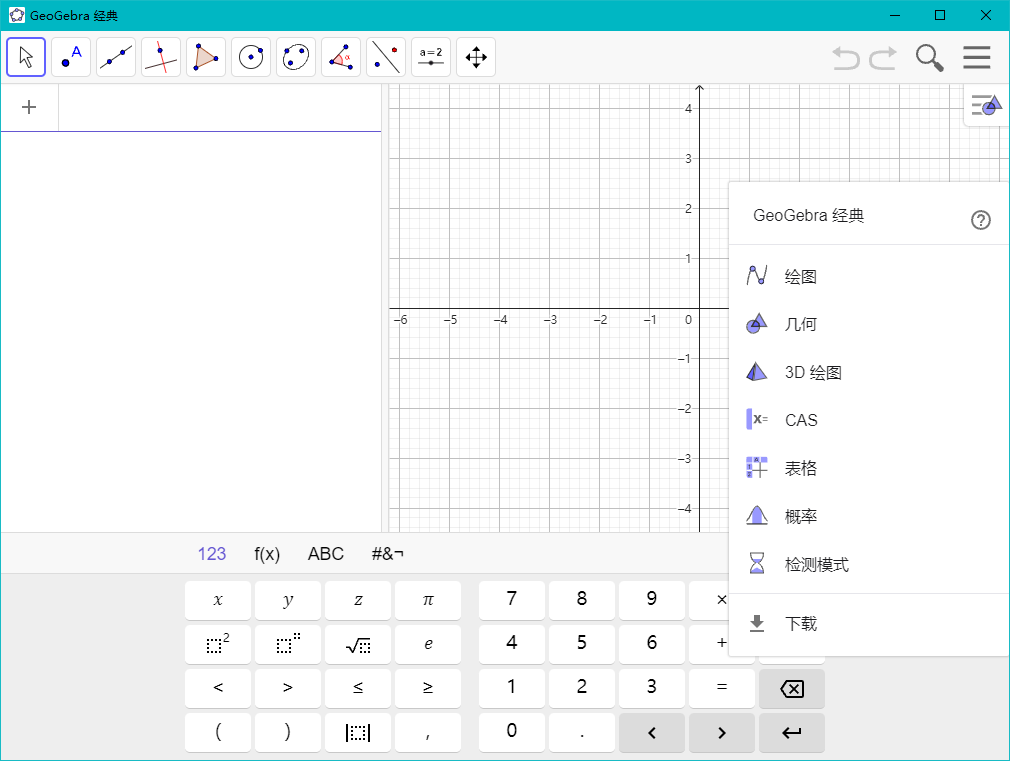Select the Point tool
Screen dimensions: 1010x761
(71, 57)
